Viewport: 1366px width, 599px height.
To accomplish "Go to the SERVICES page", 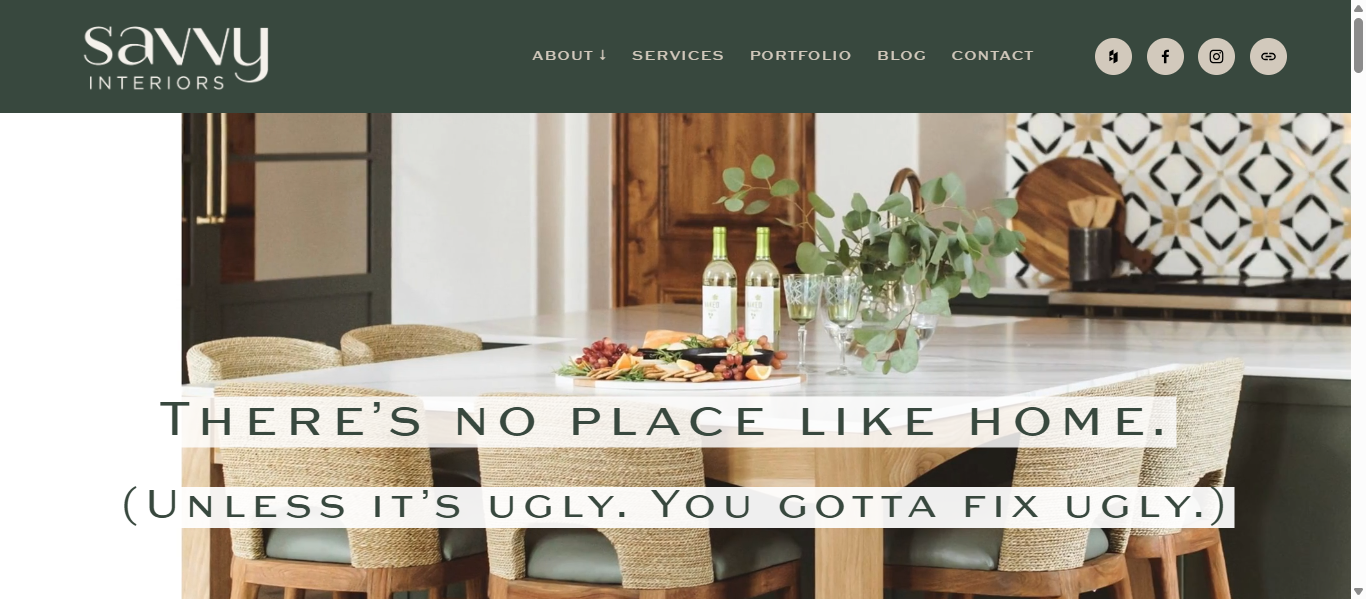I will click(678, 56).
